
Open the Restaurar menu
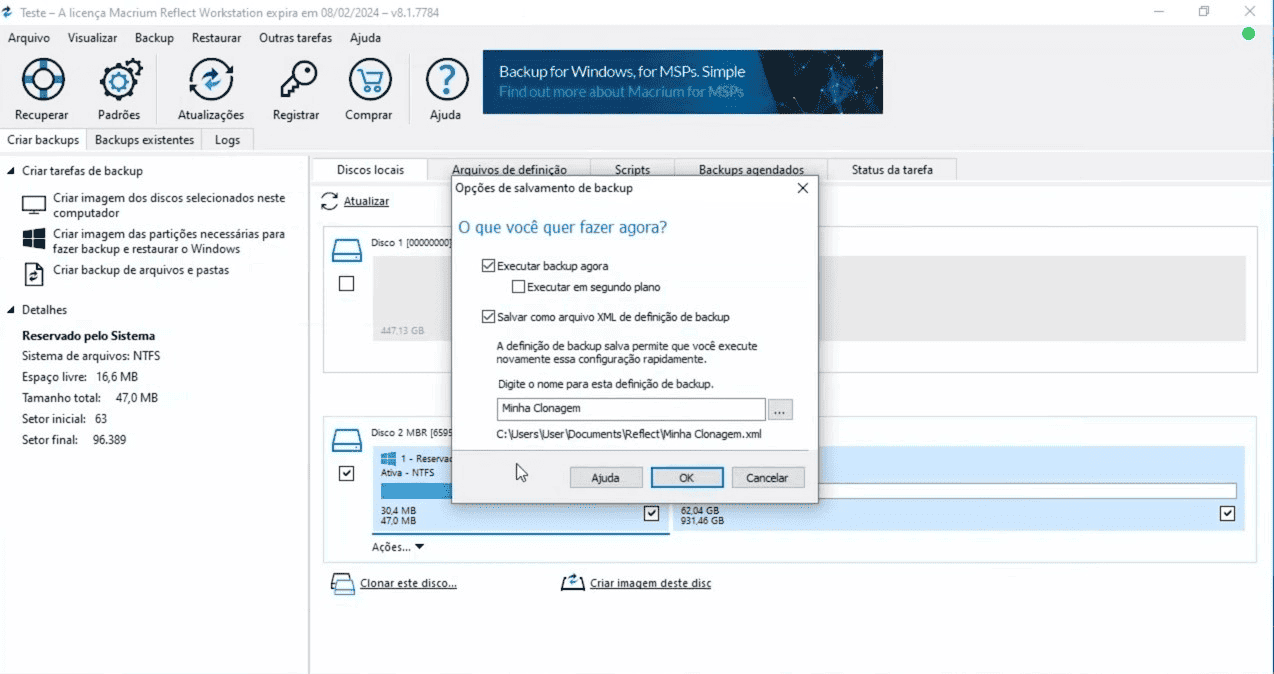tap(216, 38)
